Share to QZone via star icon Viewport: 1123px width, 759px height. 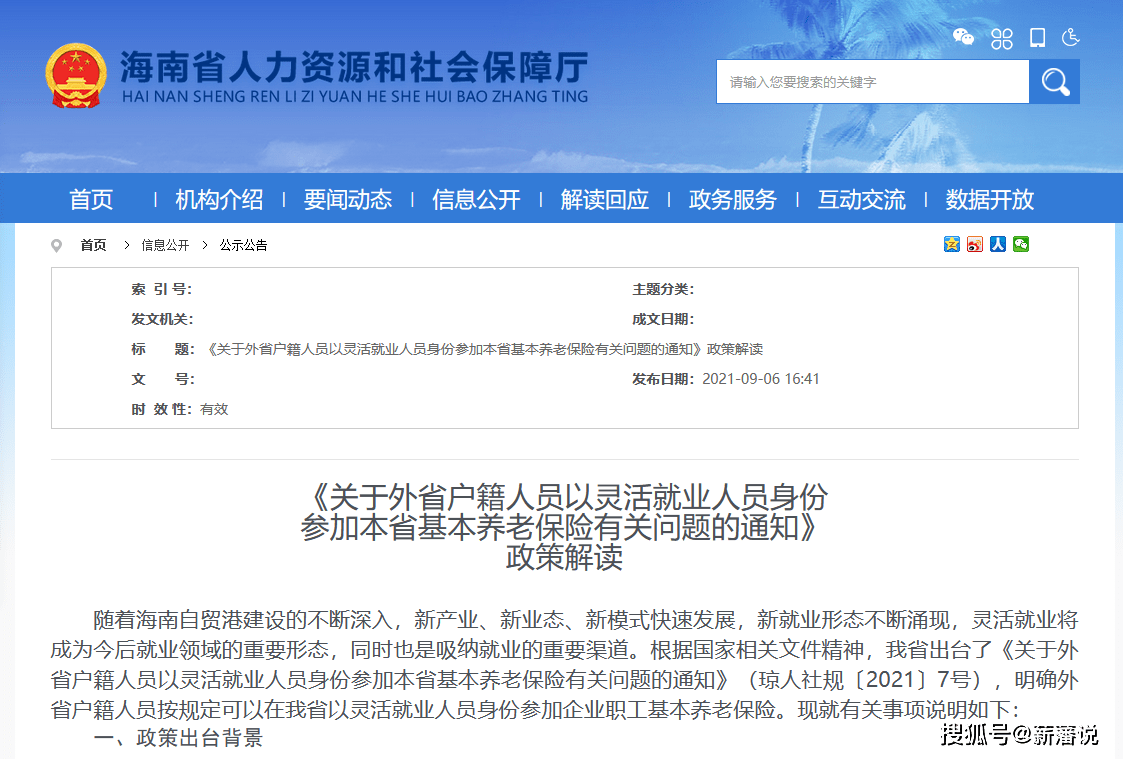point(952,244)
